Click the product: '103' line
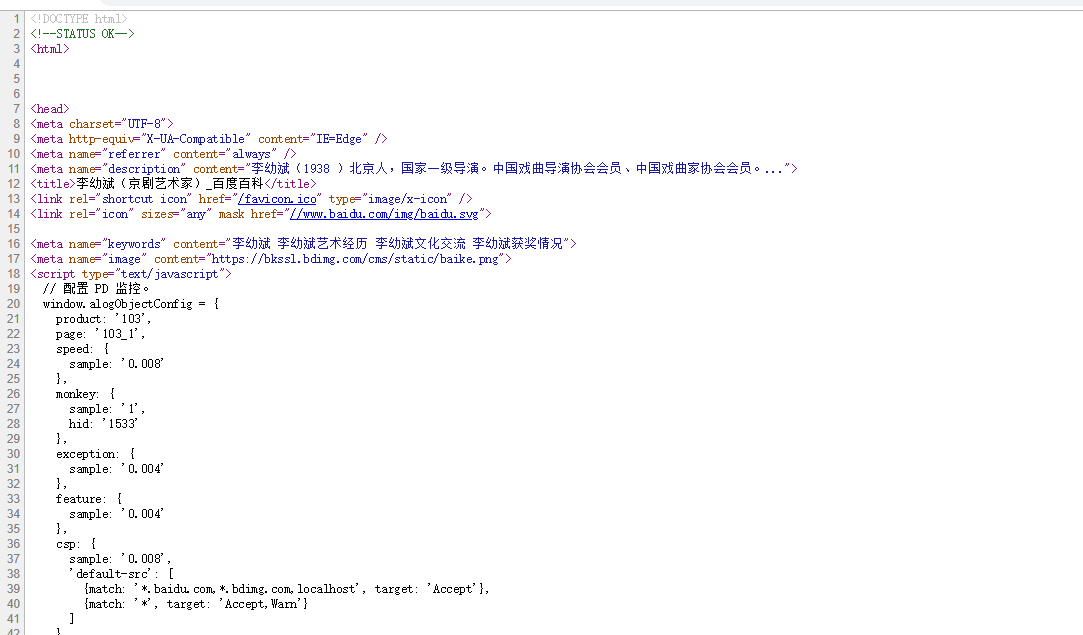The image size is (1083, 635). tap(104, 319)
